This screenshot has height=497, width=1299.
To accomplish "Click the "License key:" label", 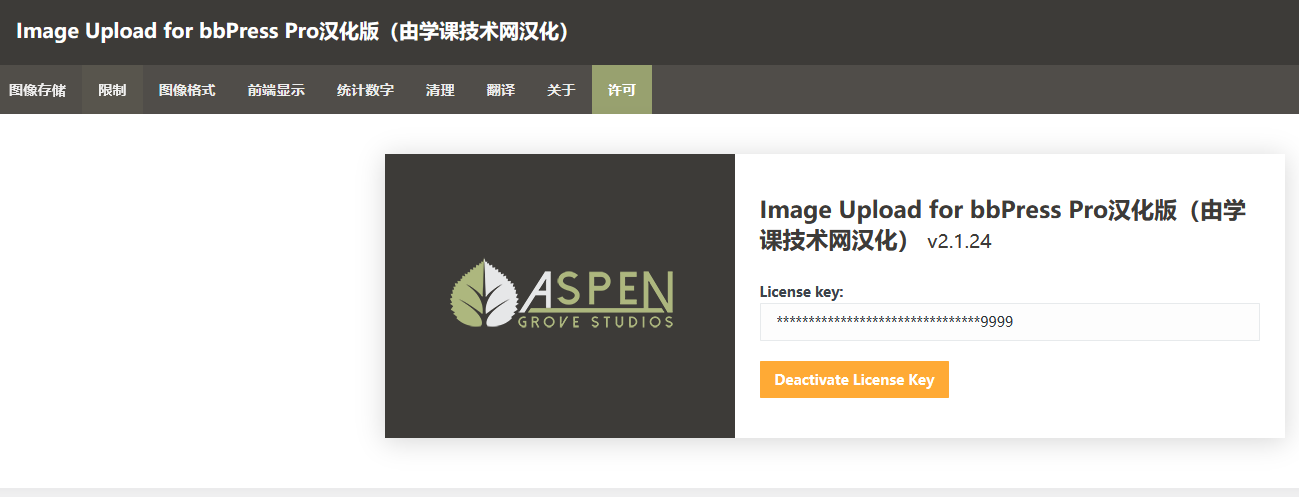I will 801,292.
